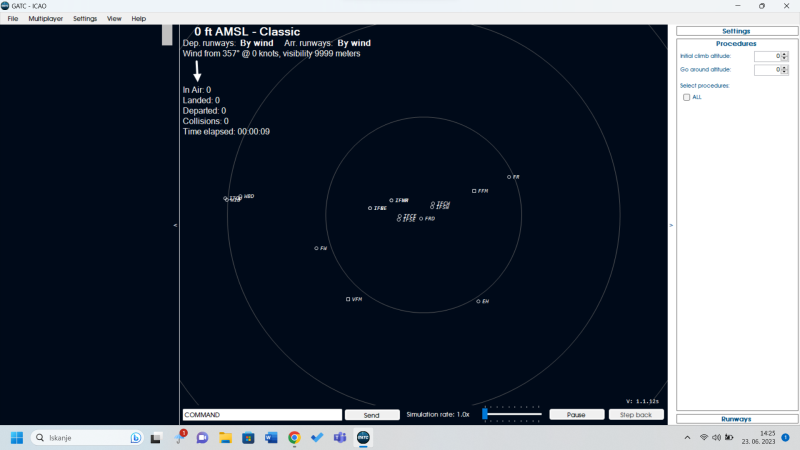Click the volume icon in the system tray

(716, 437)
